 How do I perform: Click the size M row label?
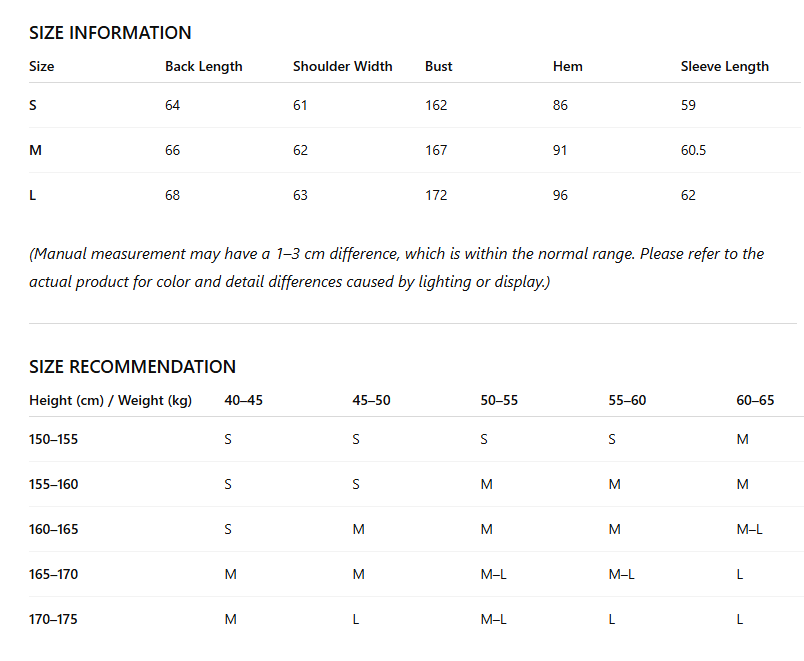(x=35, y=150)
